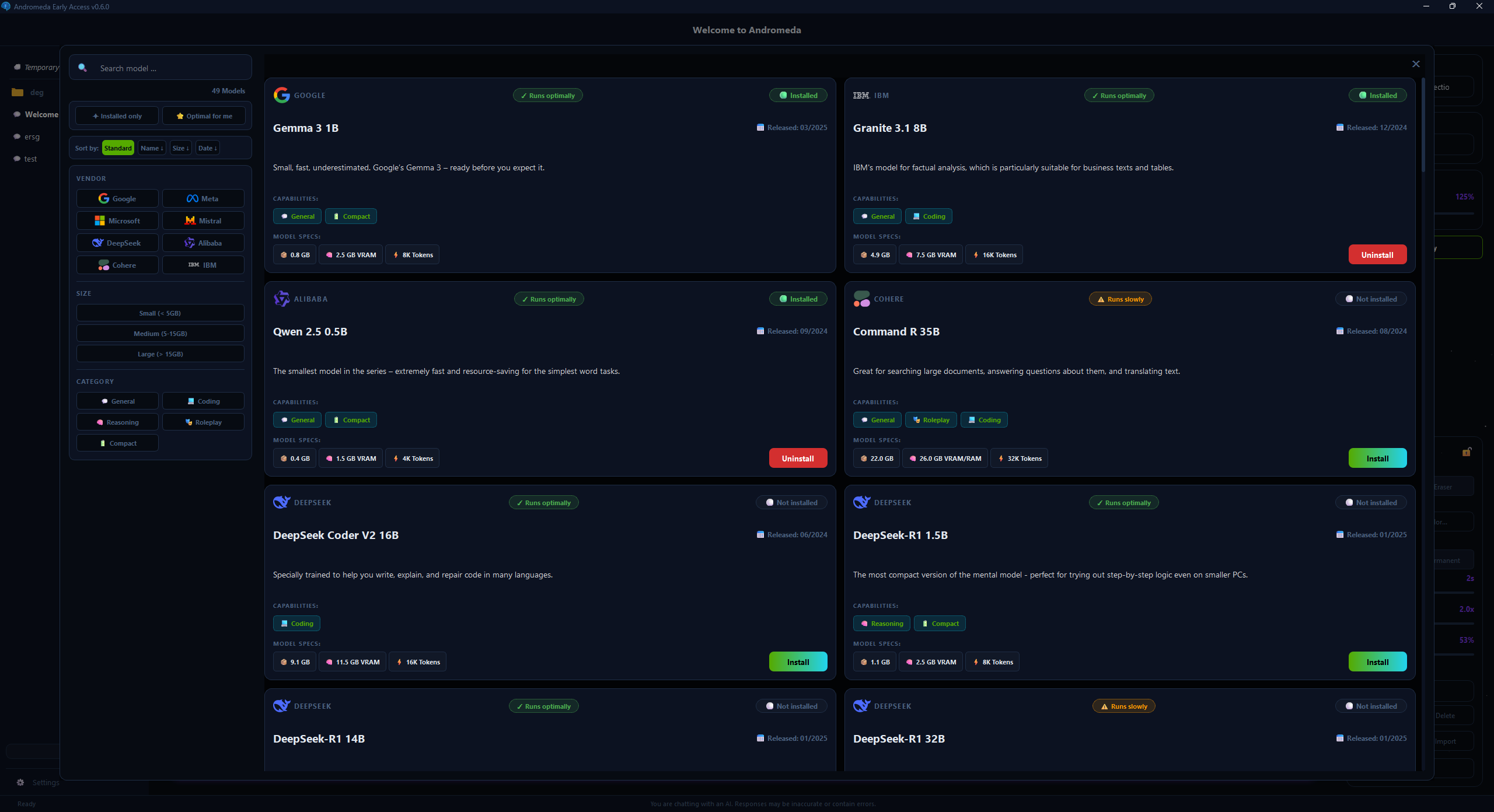
Task: Toggle the Optimal for me filter
Action: pyautogui.click(x=204, y=116)
